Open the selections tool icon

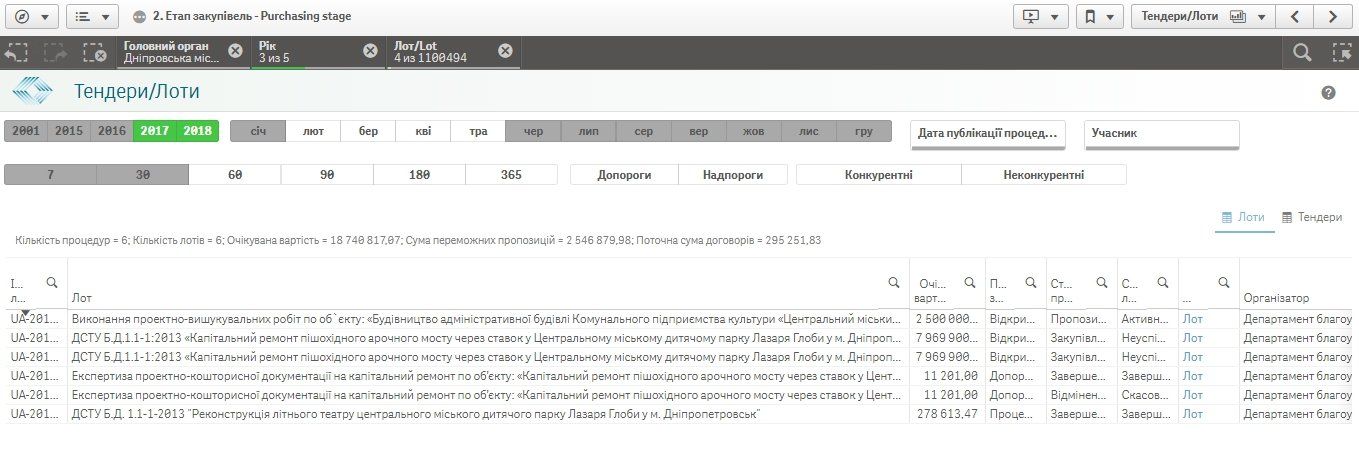click(1342, 53)
